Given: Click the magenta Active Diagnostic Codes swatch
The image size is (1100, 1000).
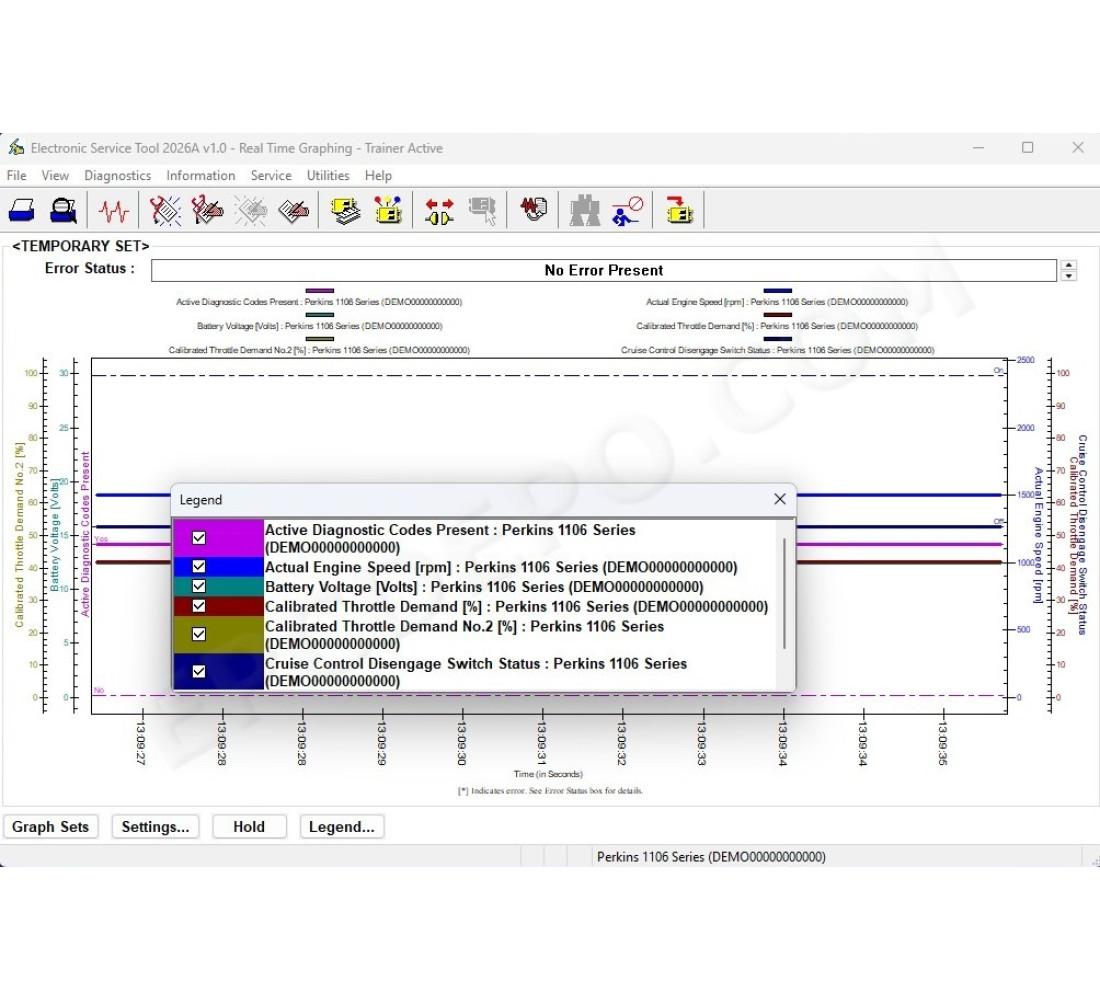Looking at the screenshot, I should 218,538.
